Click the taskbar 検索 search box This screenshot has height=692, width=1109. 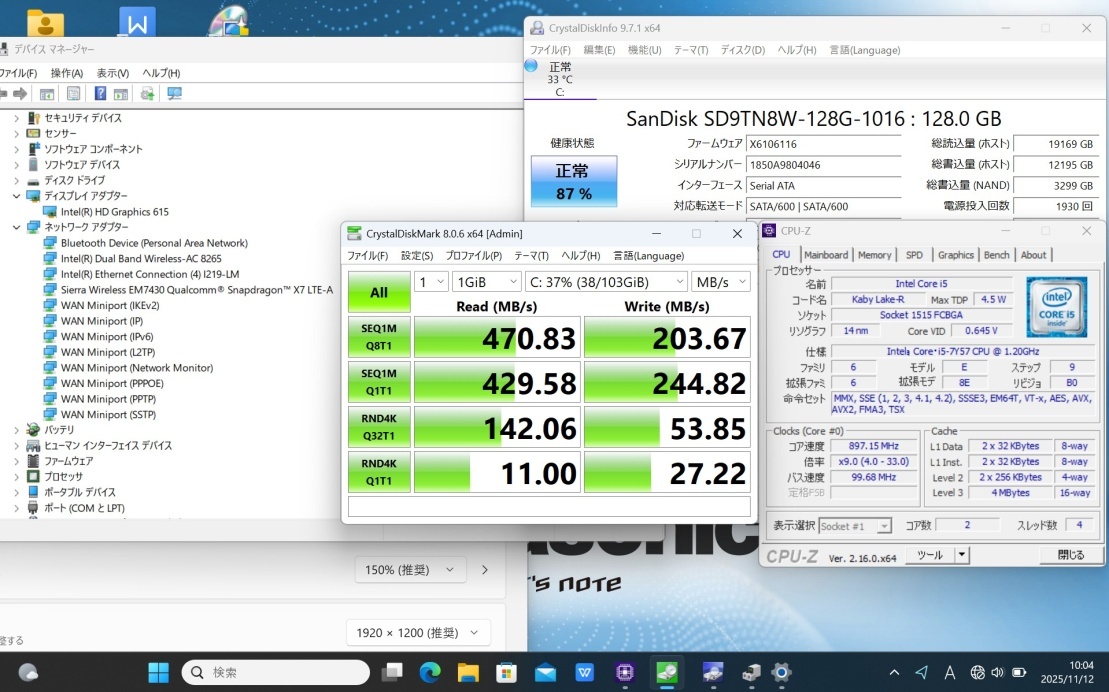275,672
